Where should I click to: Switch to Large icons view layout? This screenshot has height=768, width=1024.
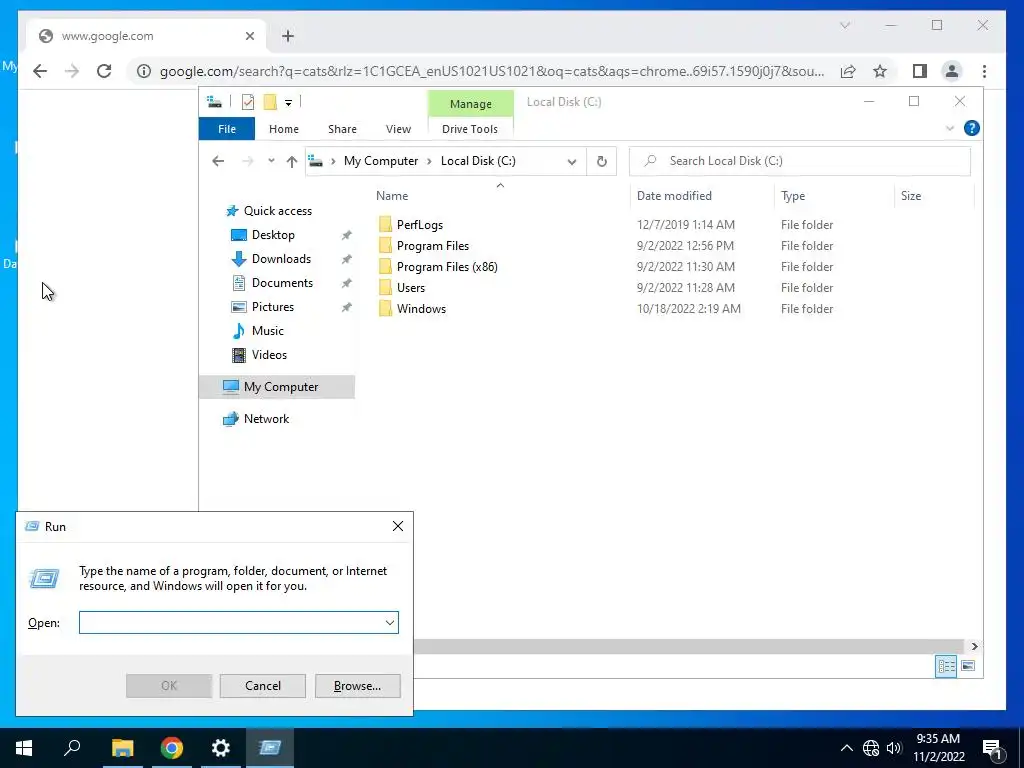click(x=968, y=666)
